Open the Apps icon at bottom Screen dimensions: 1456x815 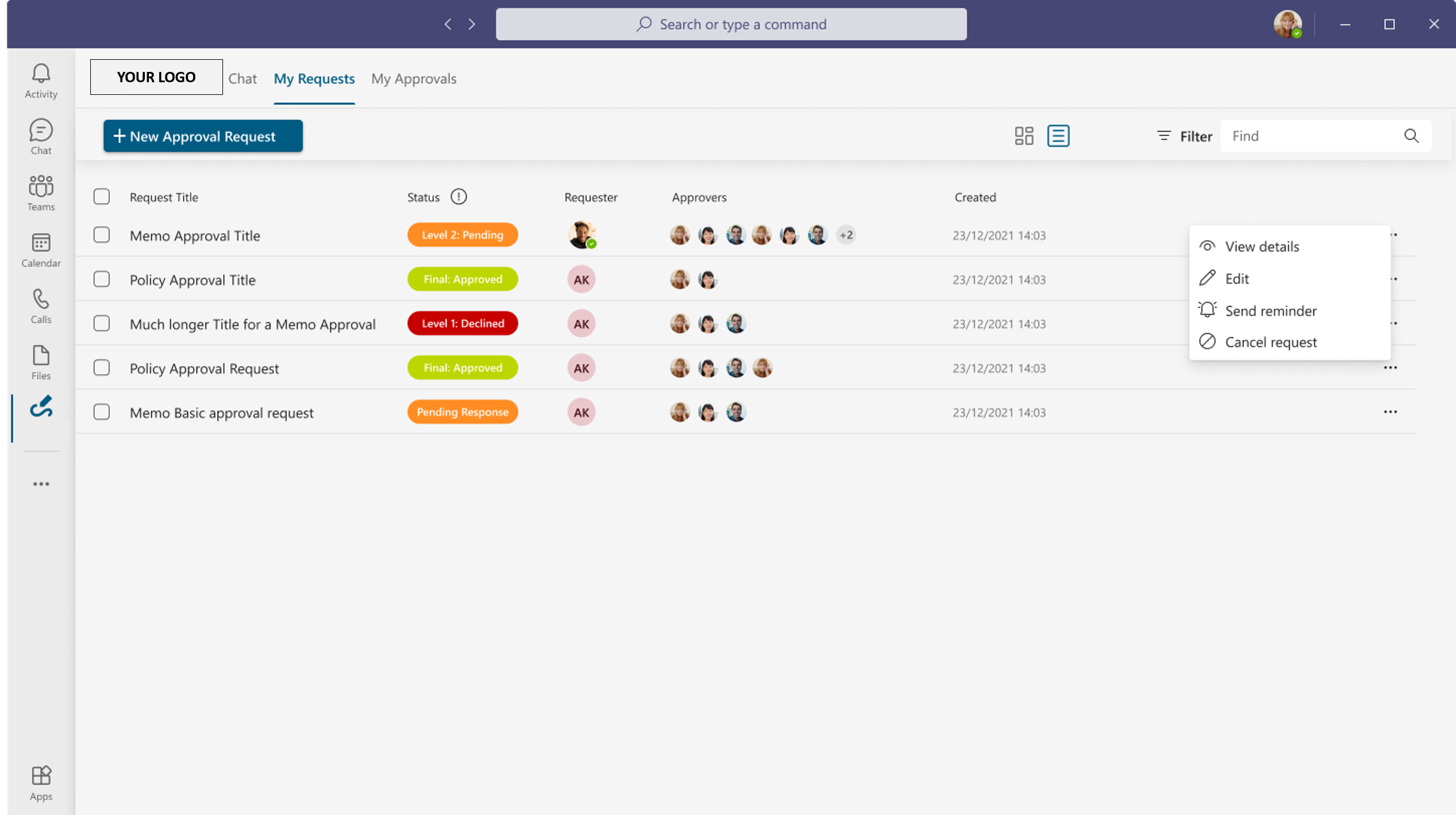coord(41,781)
